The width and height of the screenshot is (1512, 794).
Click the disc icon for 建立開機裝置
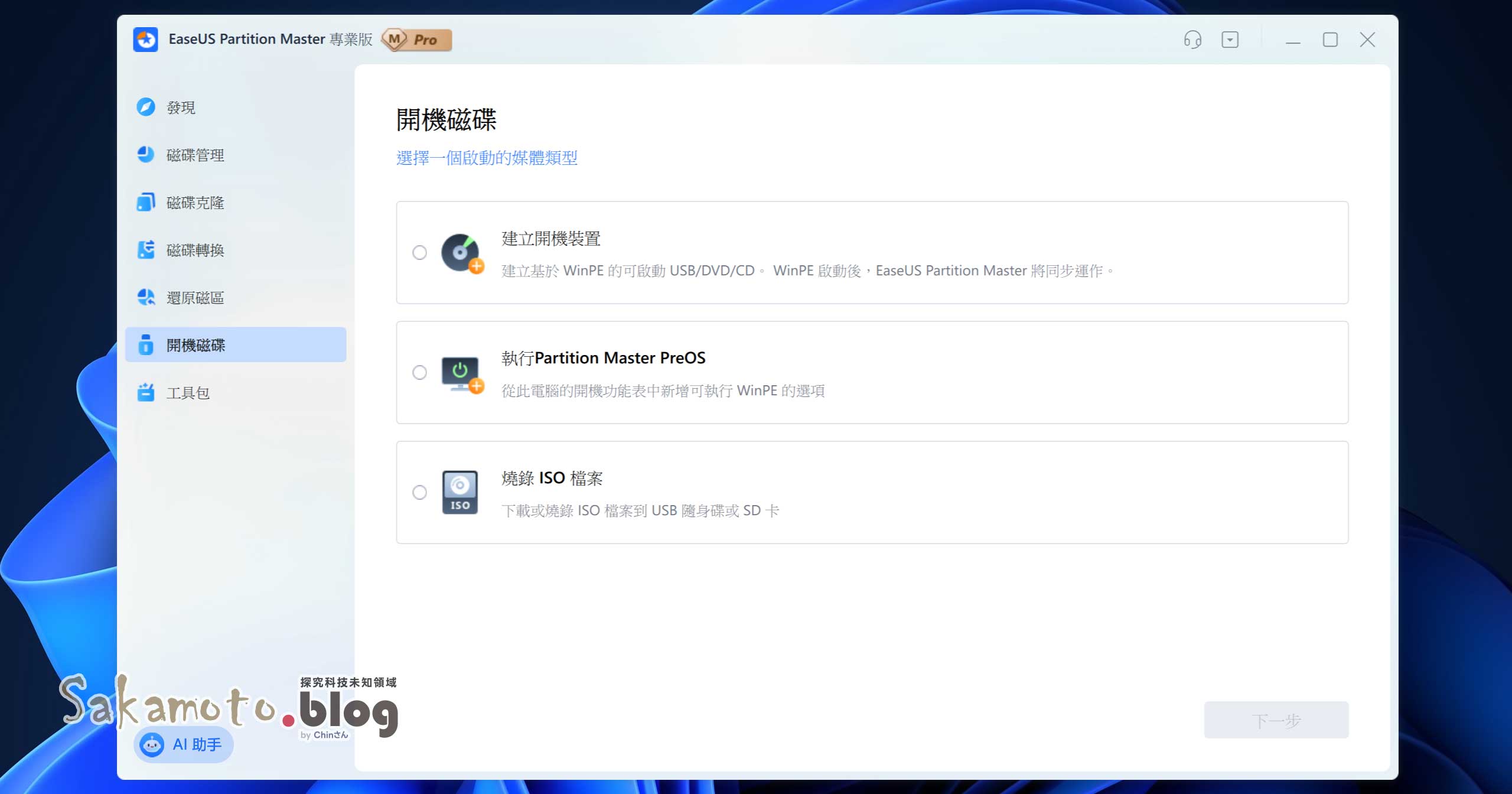(462, 253)
